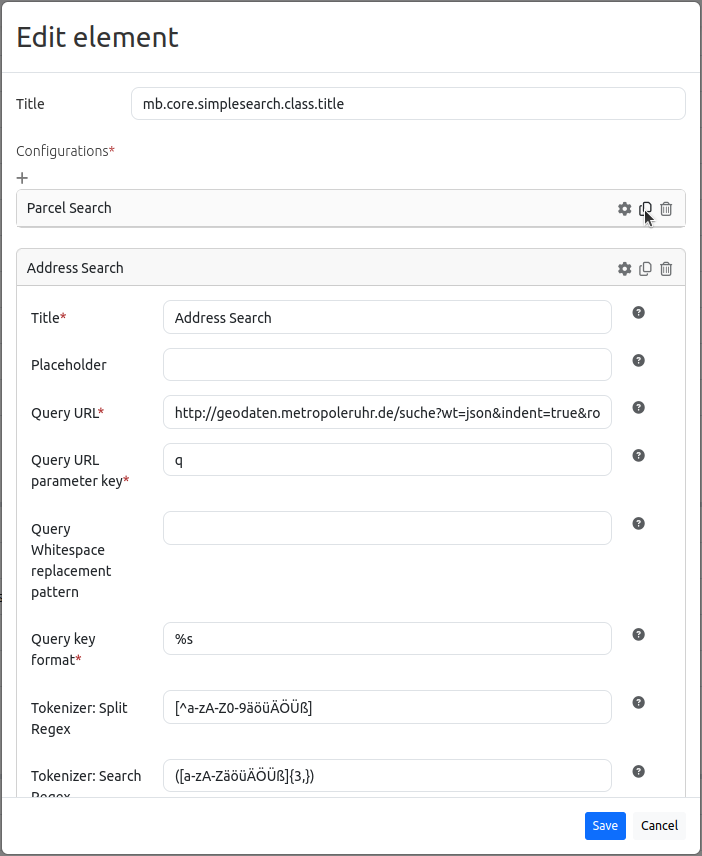Focus the element Title input field
The height and width of the screenshot is (856, 702).
pos(408,104)
